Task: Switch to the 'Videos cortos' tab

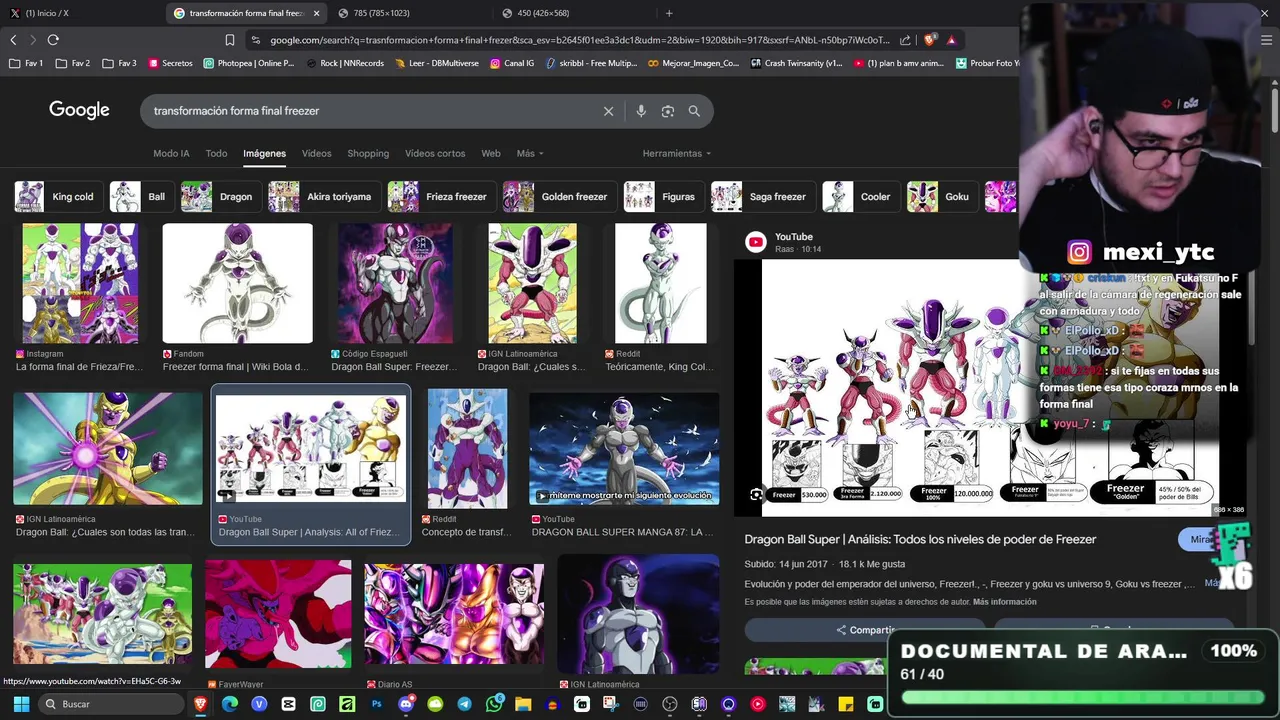Action: 435,153
